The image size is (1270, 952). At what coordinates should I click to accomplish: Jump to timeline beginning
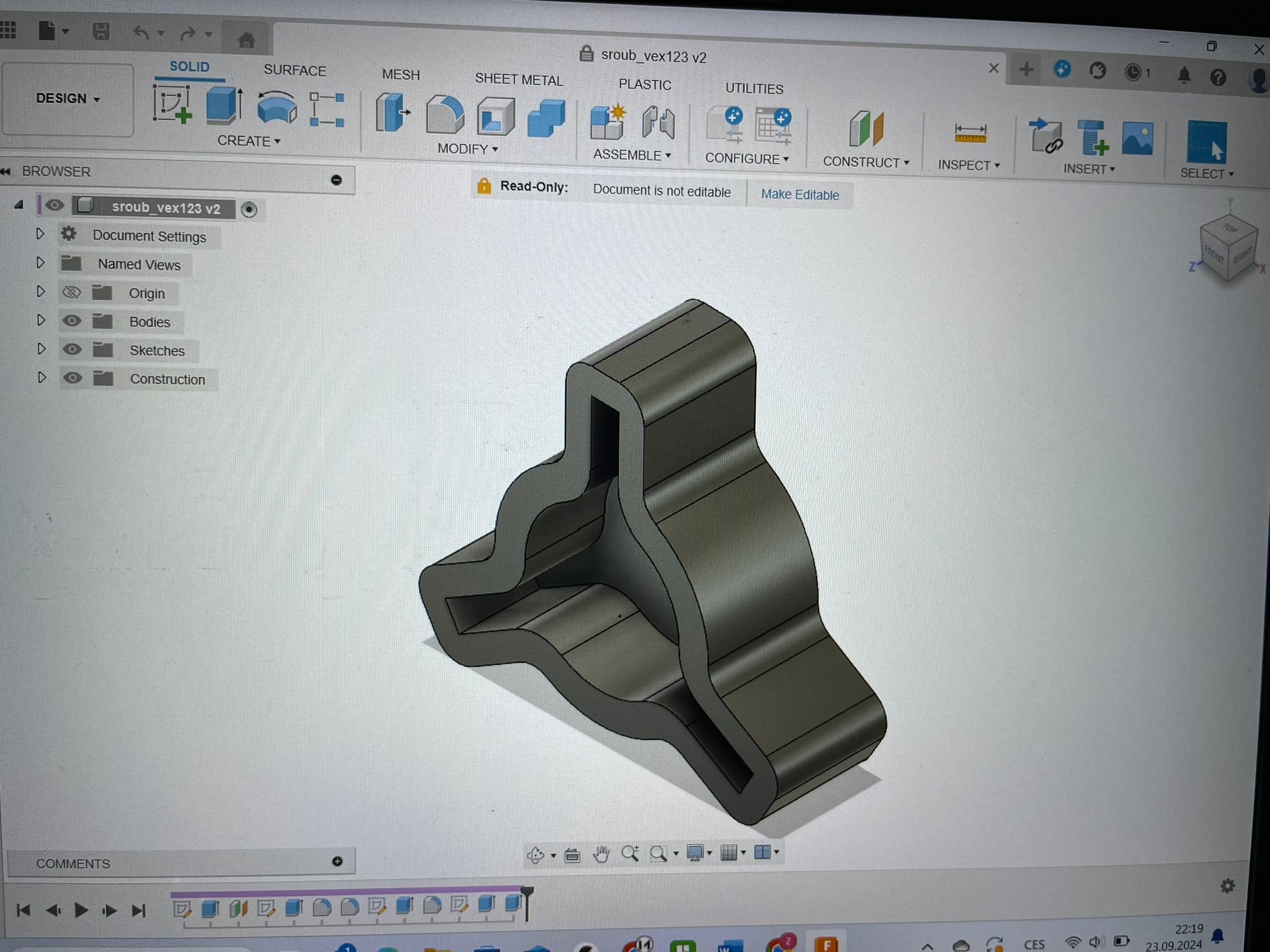click(23, 910)
